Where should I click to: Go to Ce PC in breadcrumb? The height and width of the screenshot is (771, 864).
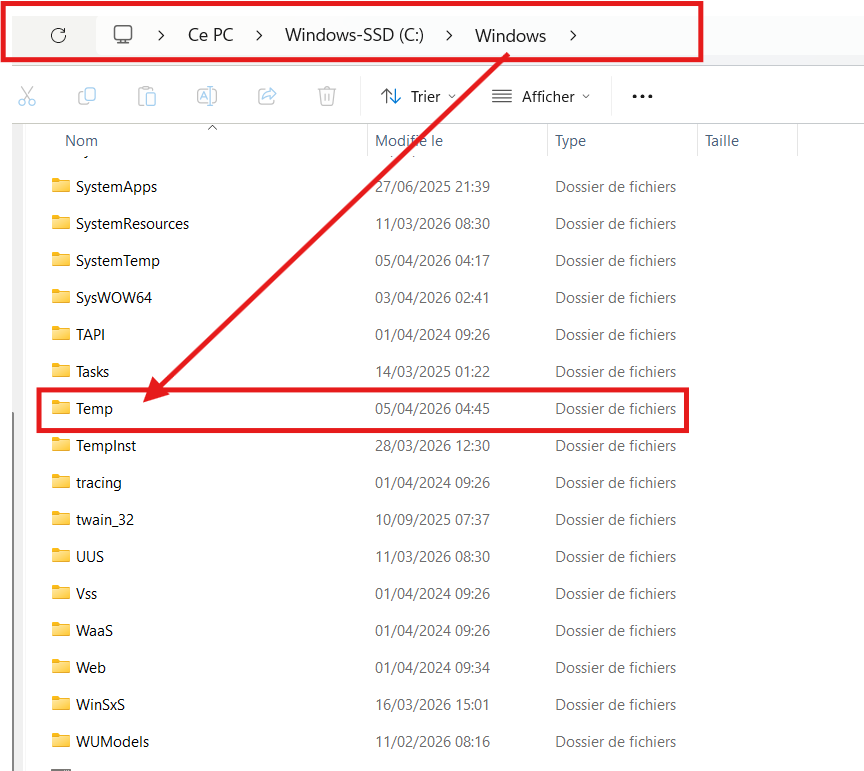[x=210, y=36]
